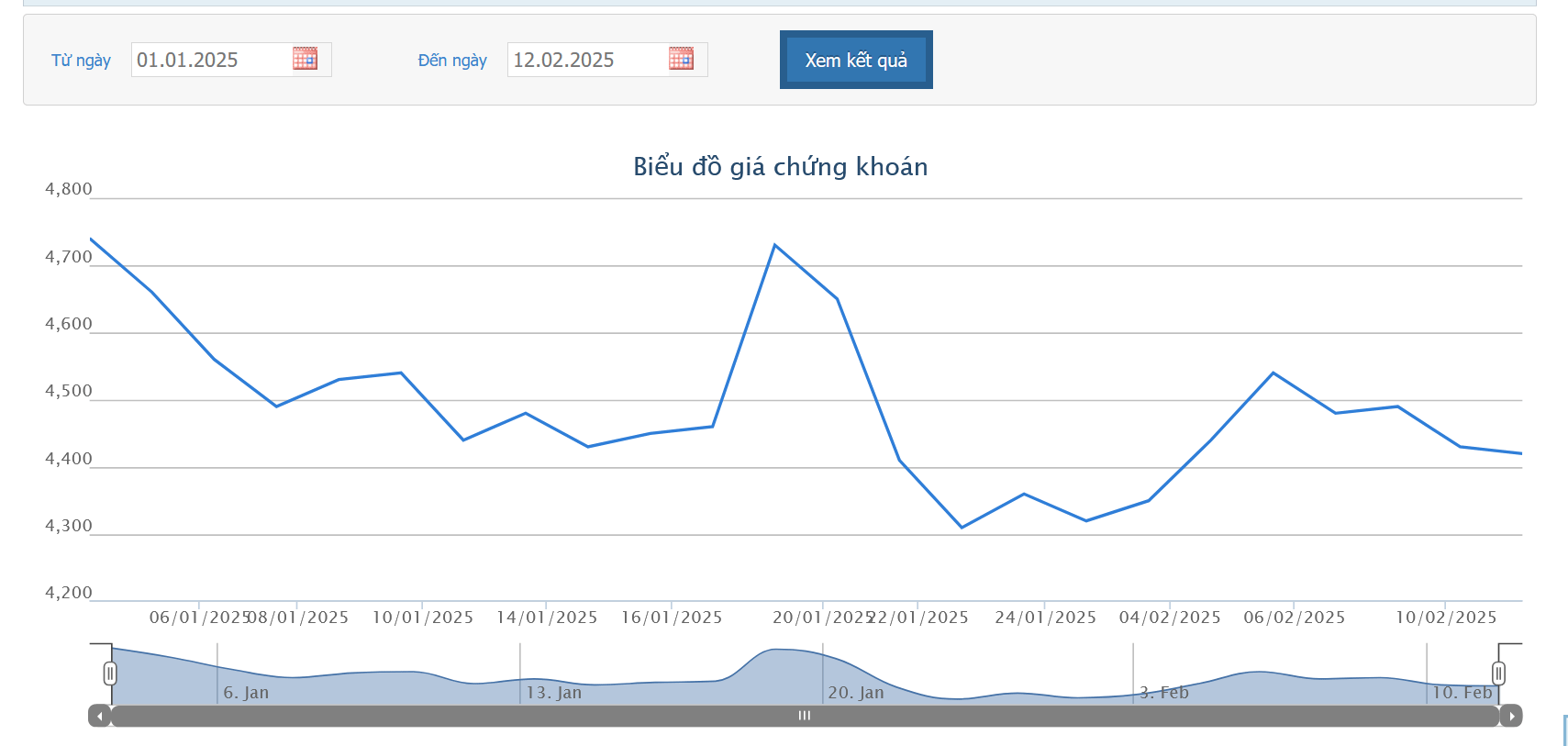This screenshot has width=1568, height=746.
Task: Click the Đến ngày label
Action: [x=452, y=61]
